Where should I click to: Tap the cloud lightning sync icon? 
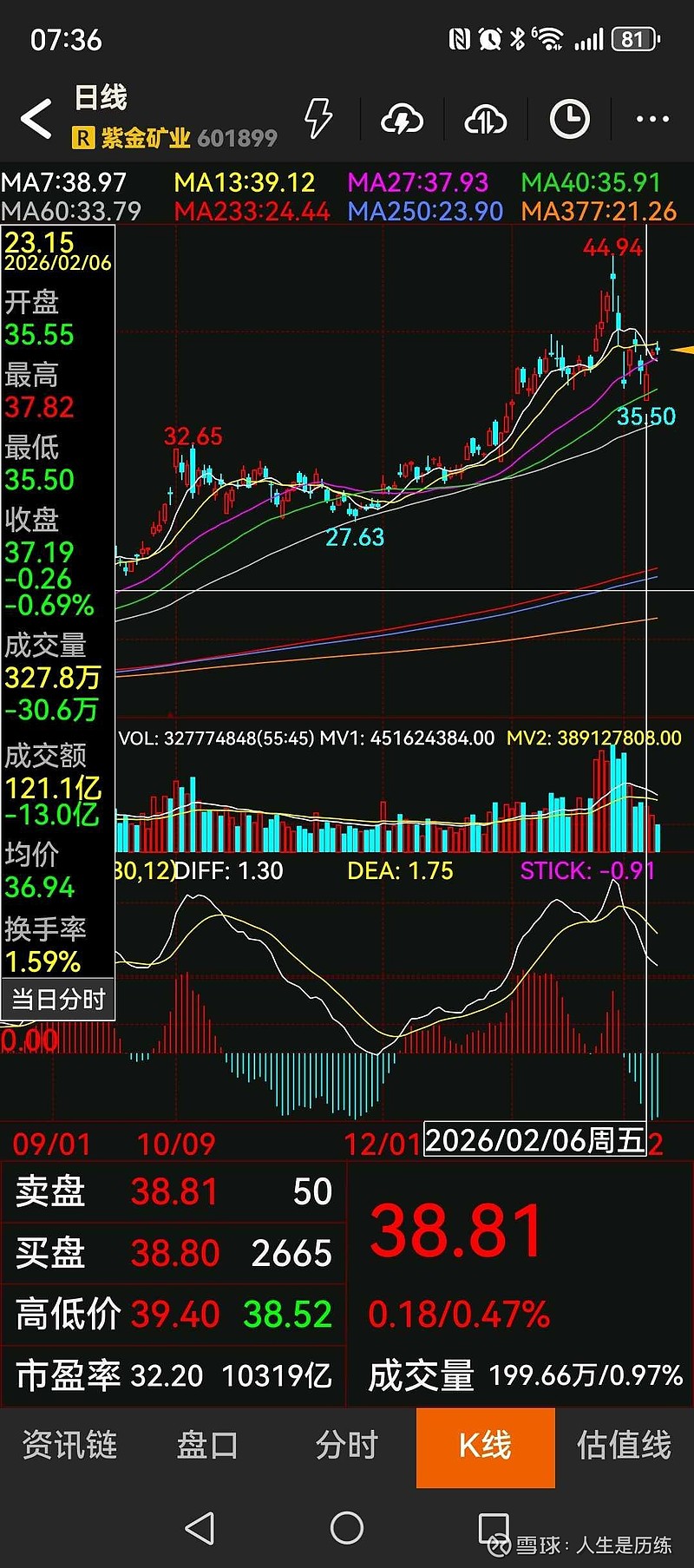tap(403, 120)
